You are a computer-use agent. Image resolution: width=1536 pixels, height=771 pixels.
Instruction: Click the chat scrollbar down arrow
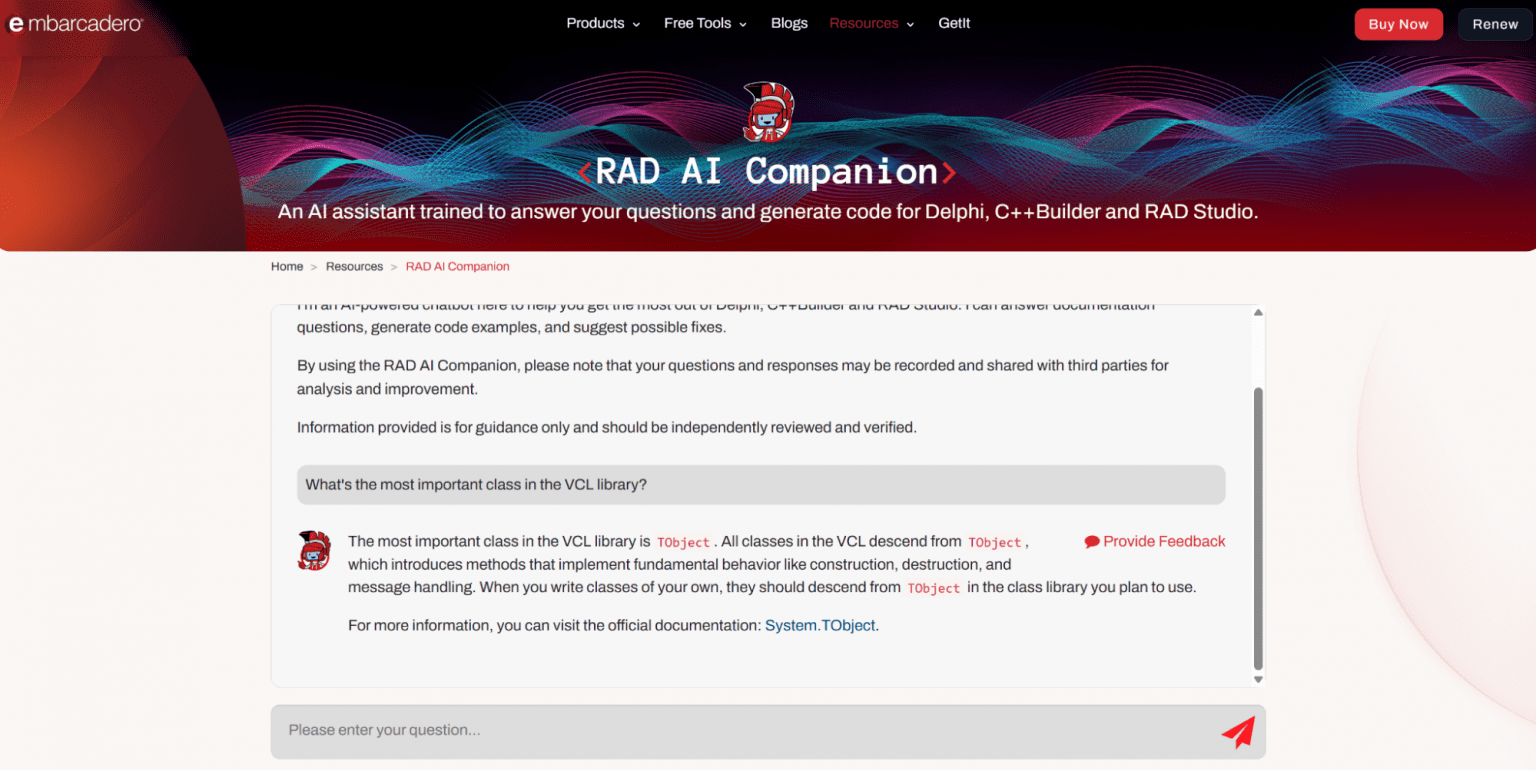point(1258,679)
